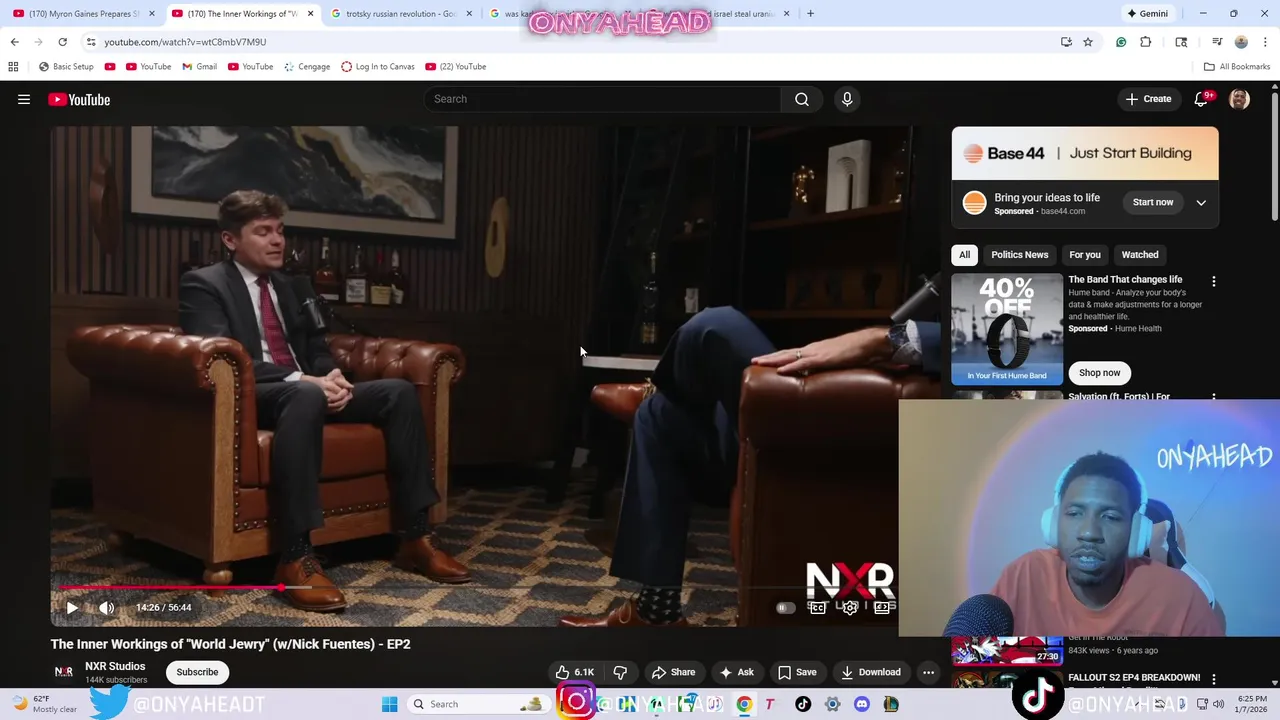Open a new browser tab
This screenshot has width=1280, height=720.
click(x=810, y=14)
